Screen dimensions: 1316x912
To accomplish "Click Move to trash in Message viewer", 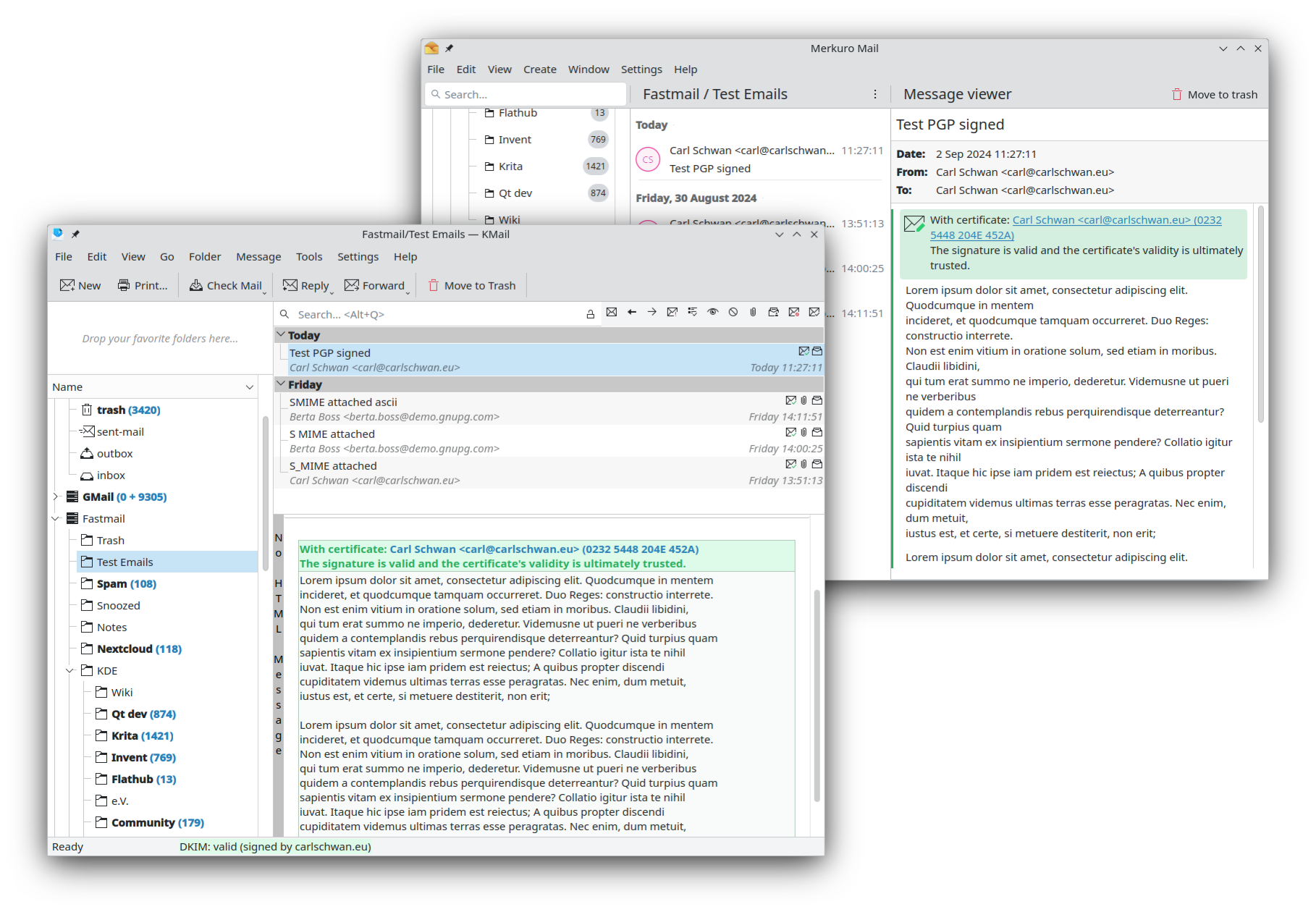I will tap(1215, 94).
